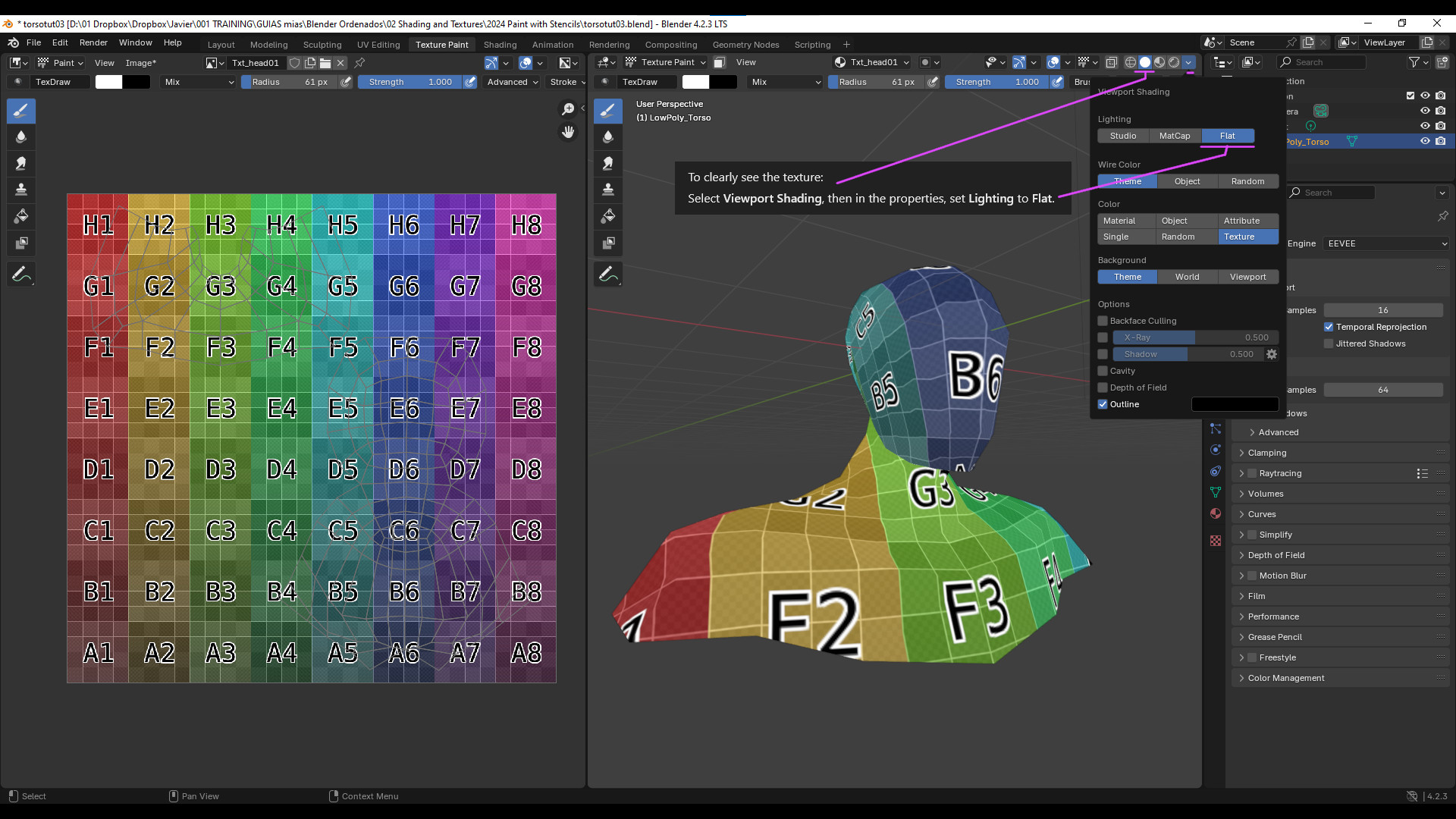
Task: Open the Image* menu in image editor
Action: (x=140, y=63)
